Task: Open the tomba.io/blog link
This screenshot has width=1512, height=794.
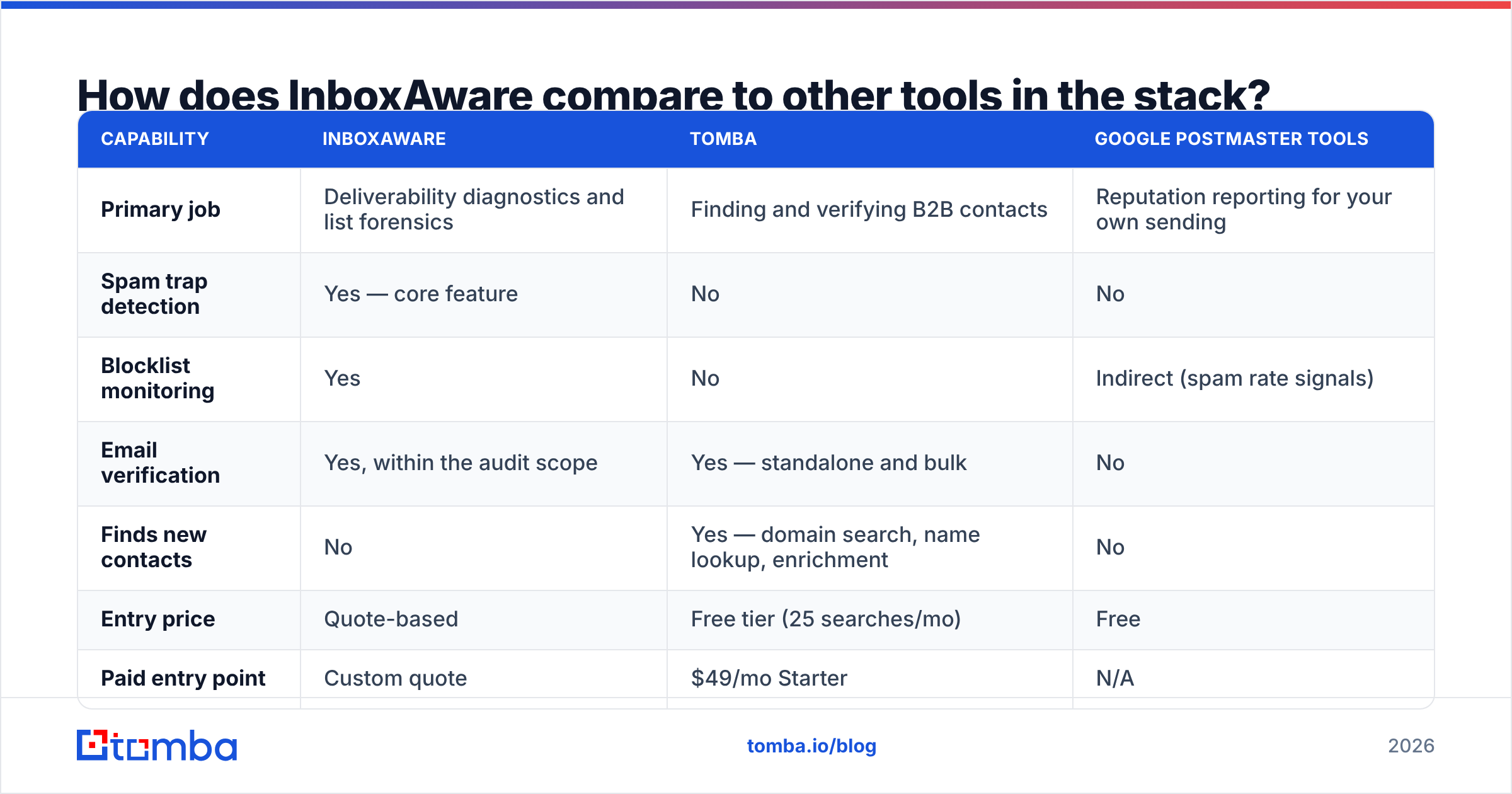Action: [x=811, y=746]
